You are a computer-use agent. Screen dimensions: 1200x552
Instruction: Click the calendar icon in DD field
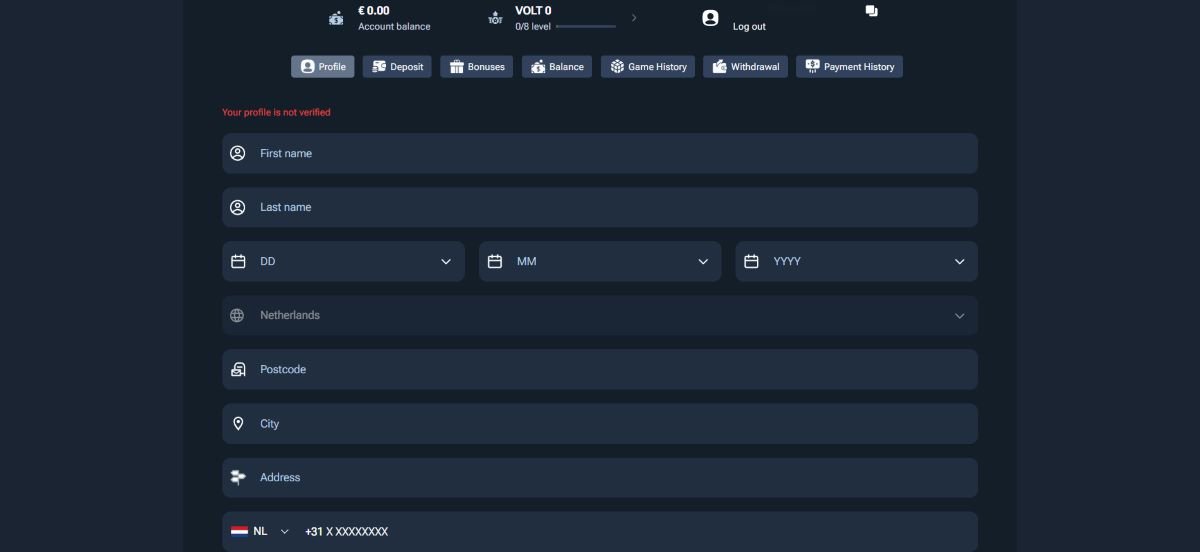pos(238,261)
